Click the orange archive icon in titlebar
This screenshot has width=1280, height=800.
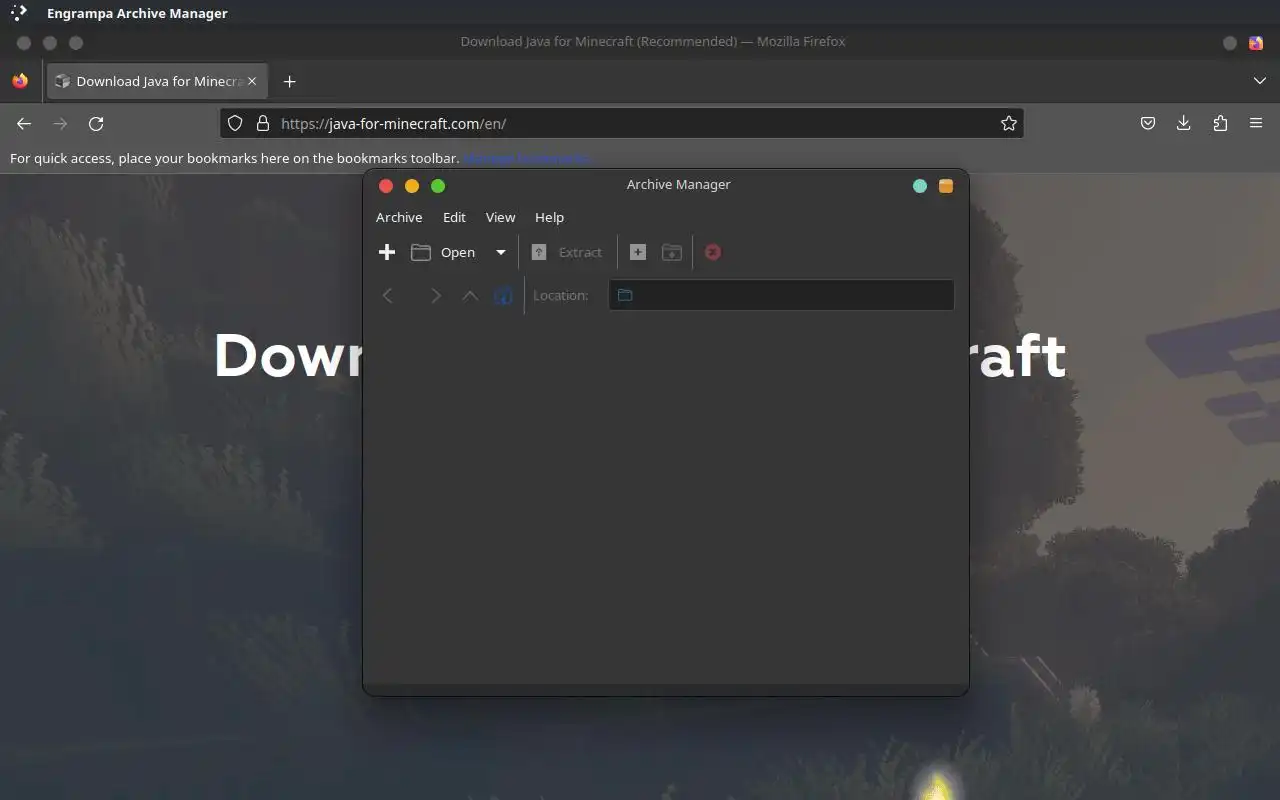(946, 186)
